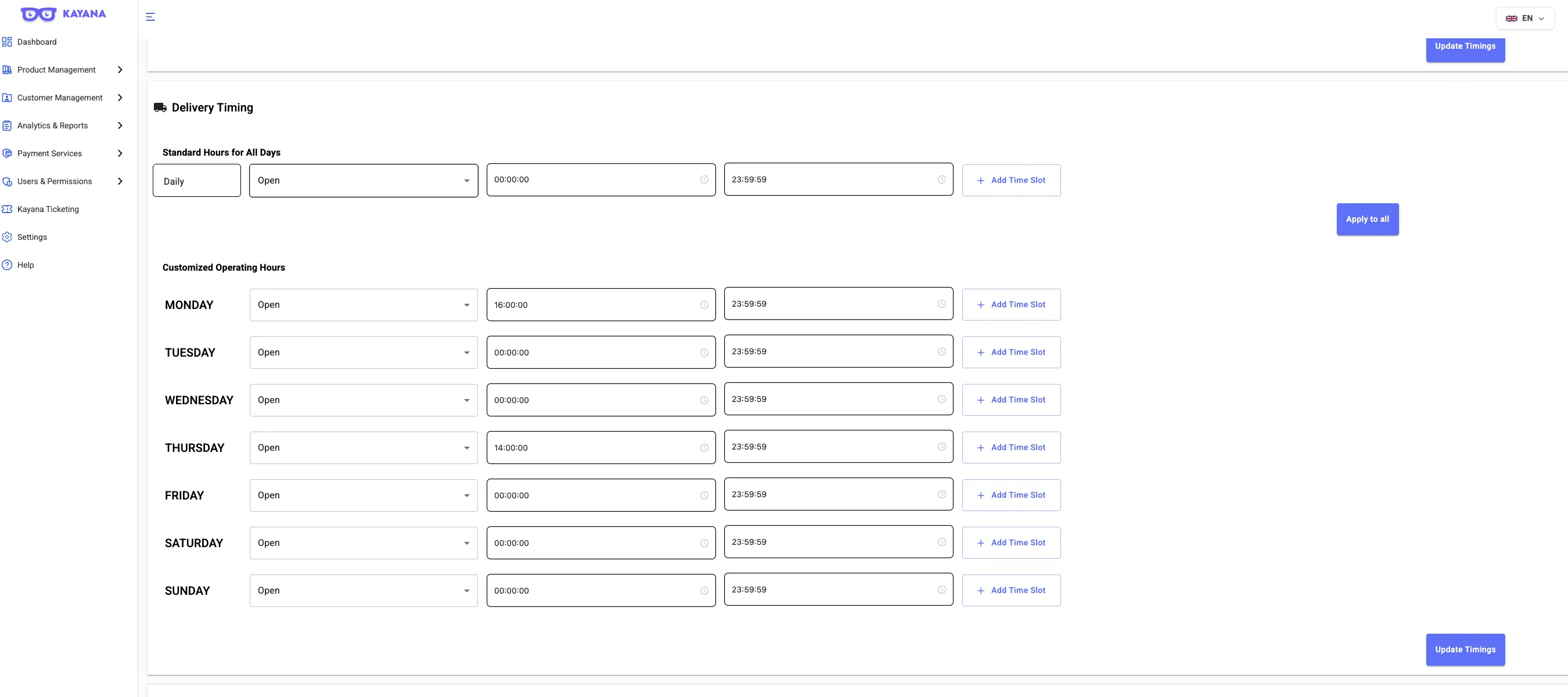Open the Daily Open status dropdown
Viewport: 1568px width, 697px height.
[x=364, y=181]
